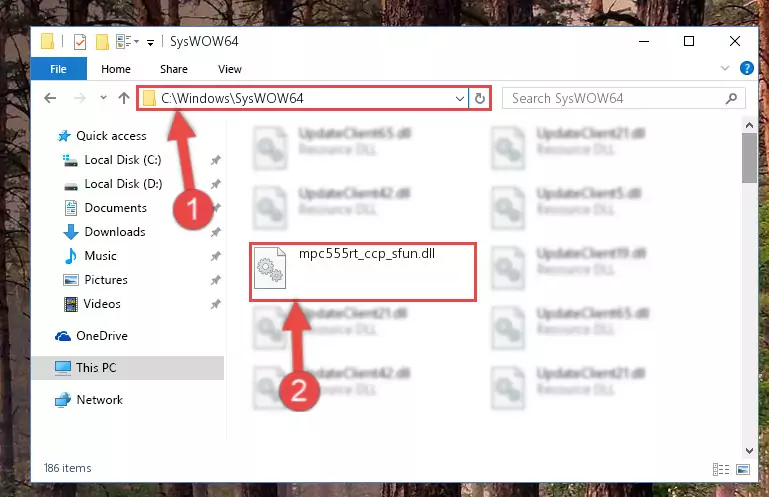Click the mpc555rt_ccp_sfun.dll gear file icon
Viewport: 769px width, 497px height.
click(x=270, y=268)
